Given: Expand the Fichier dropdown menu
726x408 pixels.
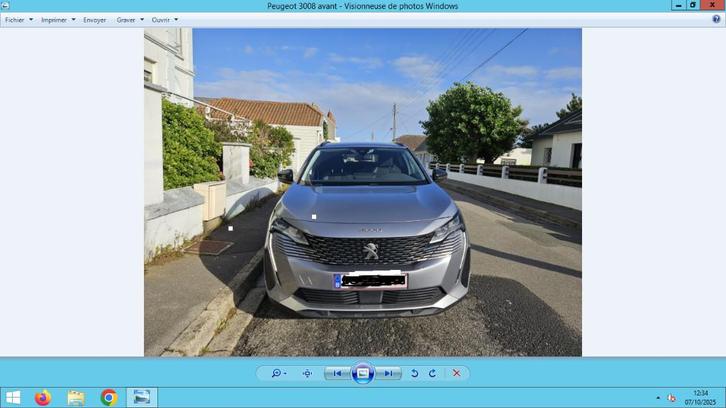Looking at the screenshot, I should pyautogui.click(x=18, y=20).
